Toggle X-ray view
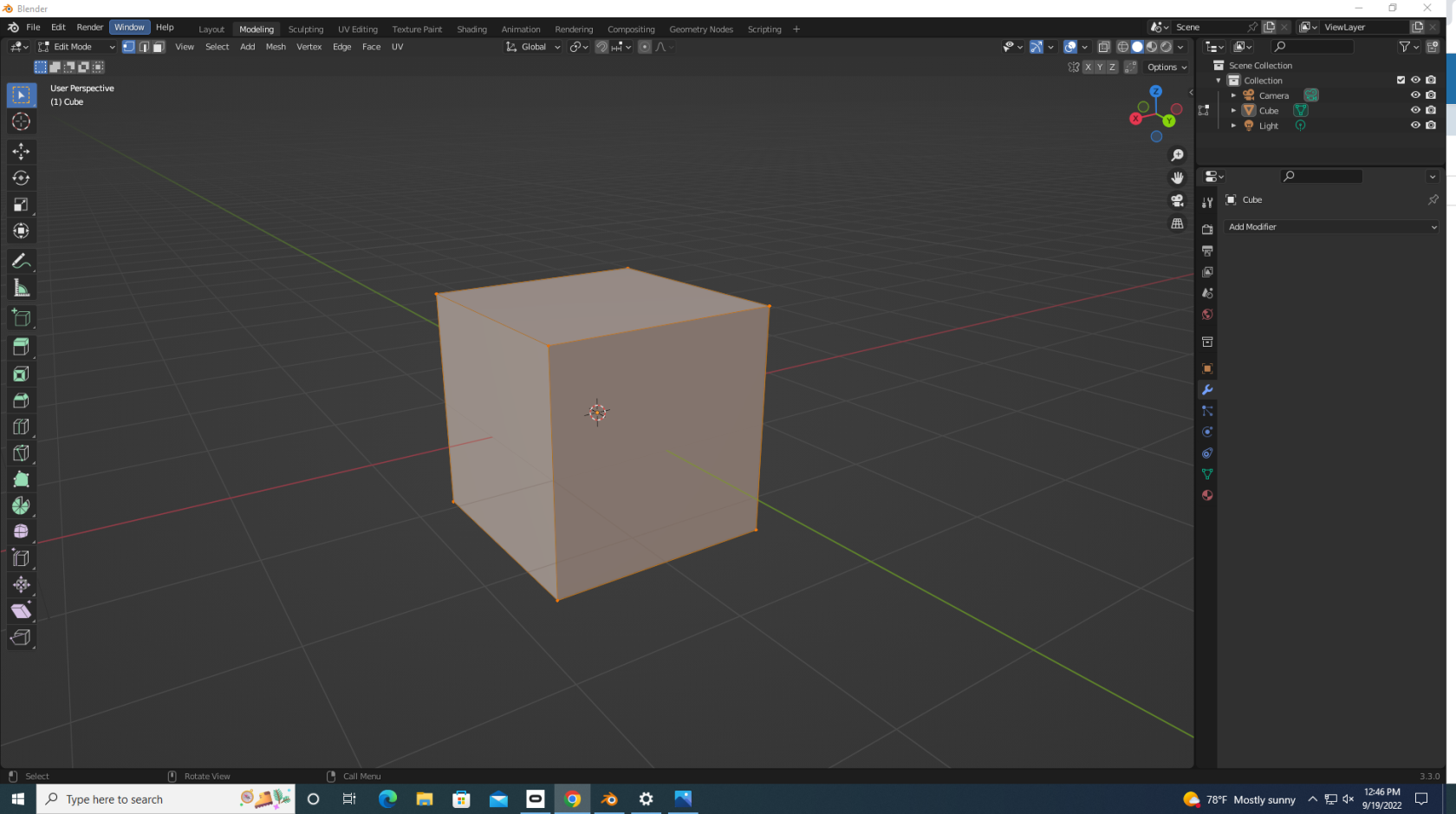The width and height of the screenshot is (1456, 814). pyautogui.click(x=1103, y=47)
